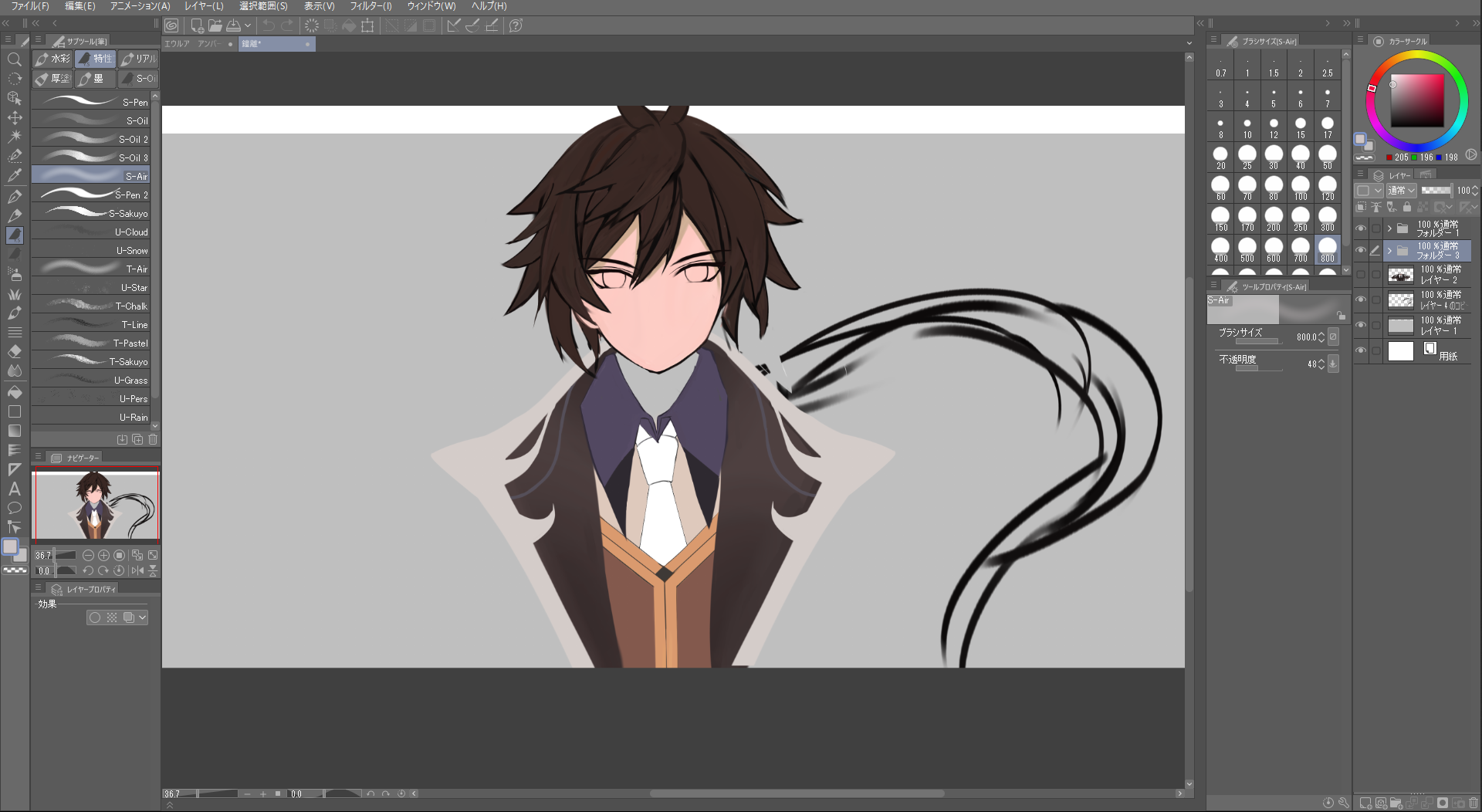This screenshot has height=812, width=1482.
Task: Select the Zoom magnifier tool
Action: click(x=14, y=59)
